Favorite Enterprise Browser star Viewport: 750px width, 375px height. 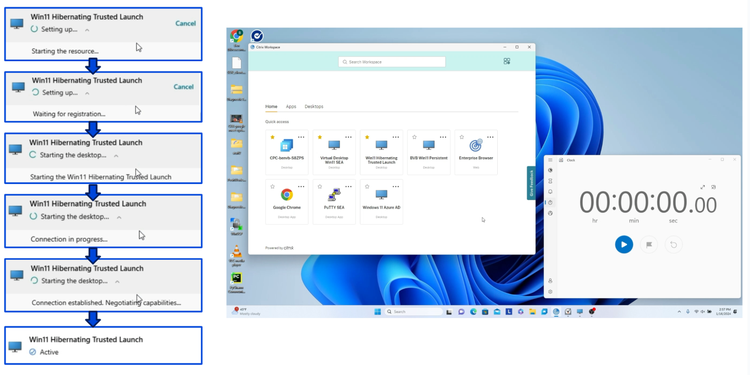tap(462, 137)
